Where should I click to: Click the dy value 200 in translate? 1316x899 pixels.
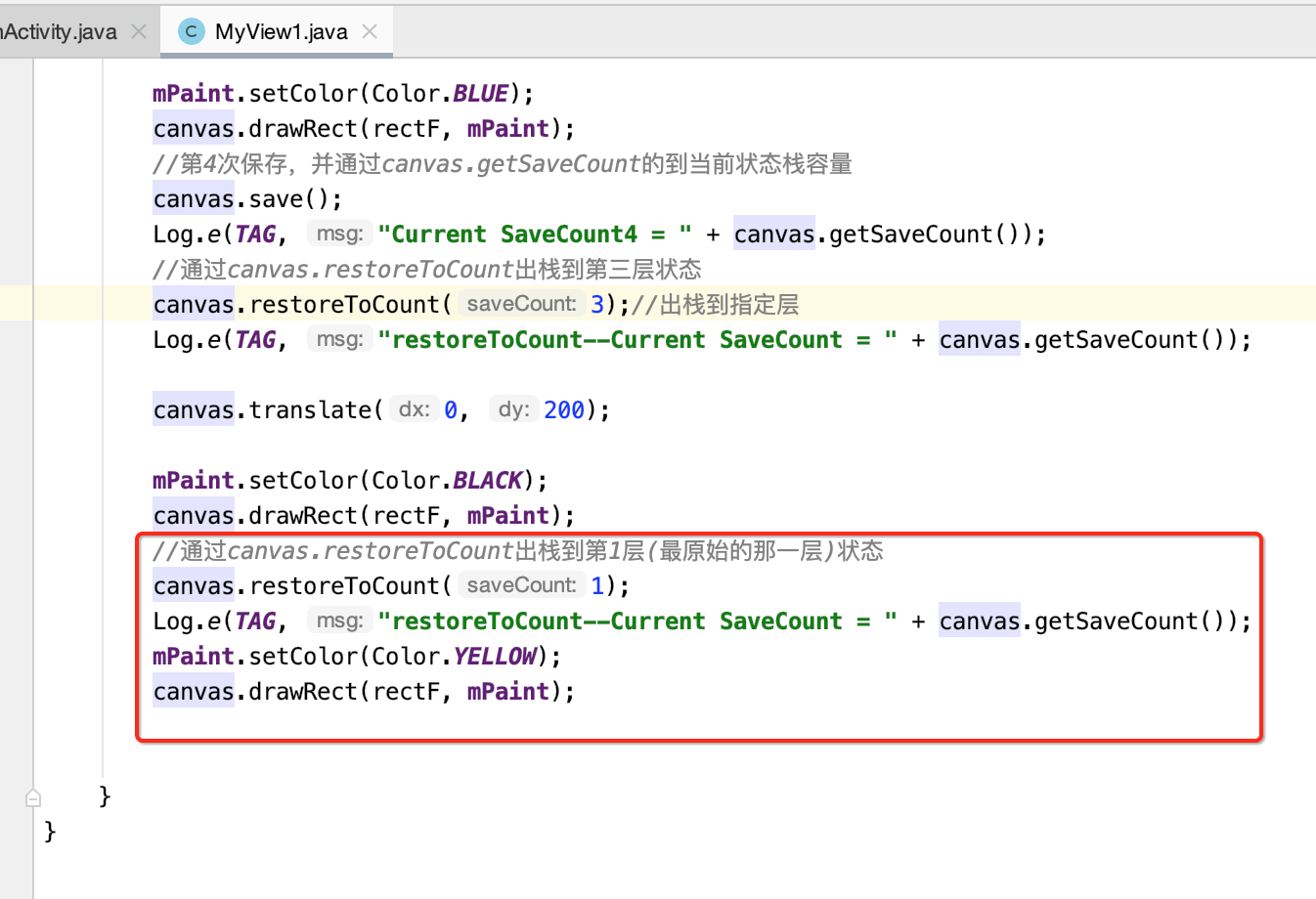(564, 409)
